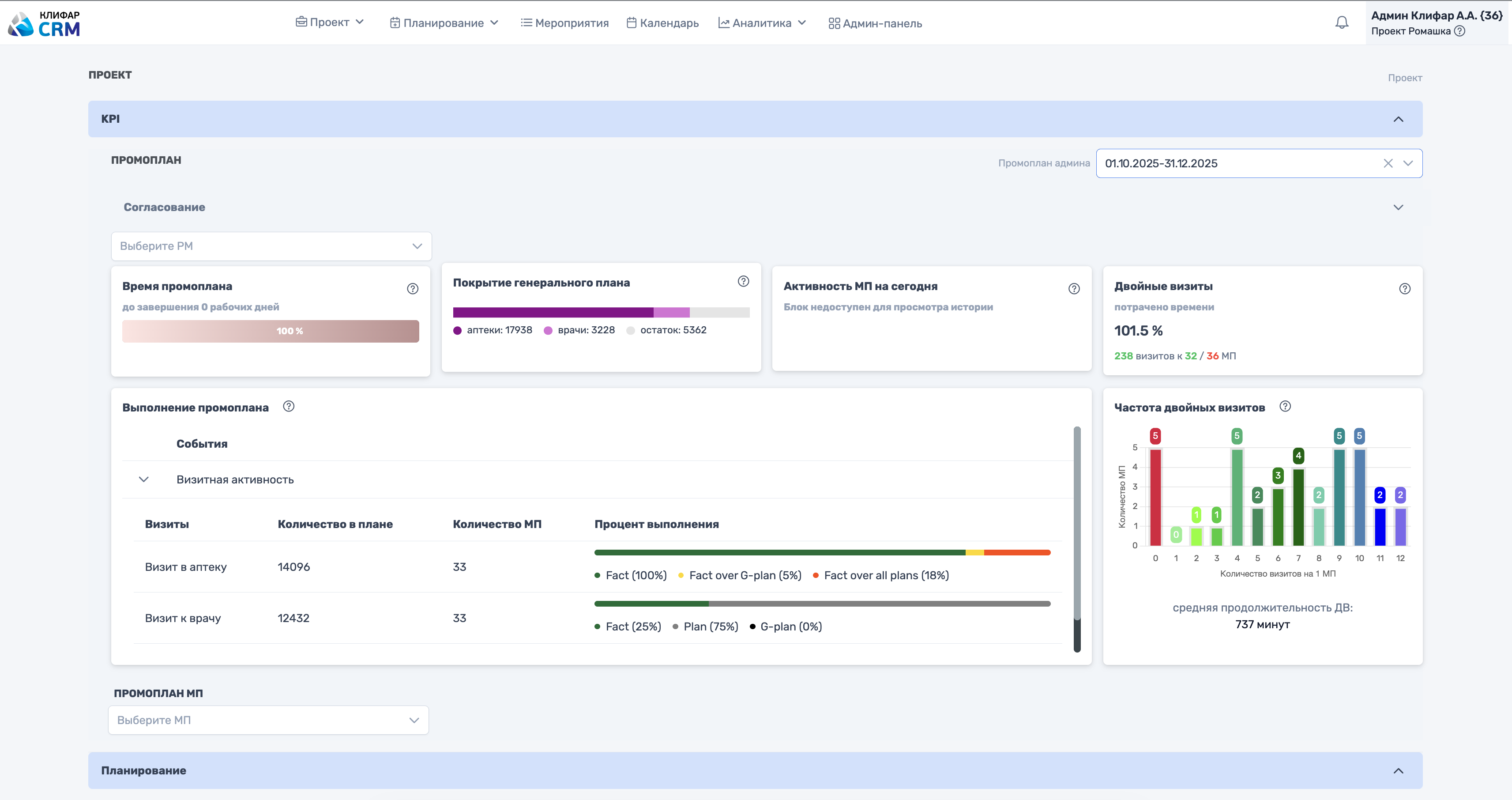Open the Выберите РМ dropdown

[271, 246]
